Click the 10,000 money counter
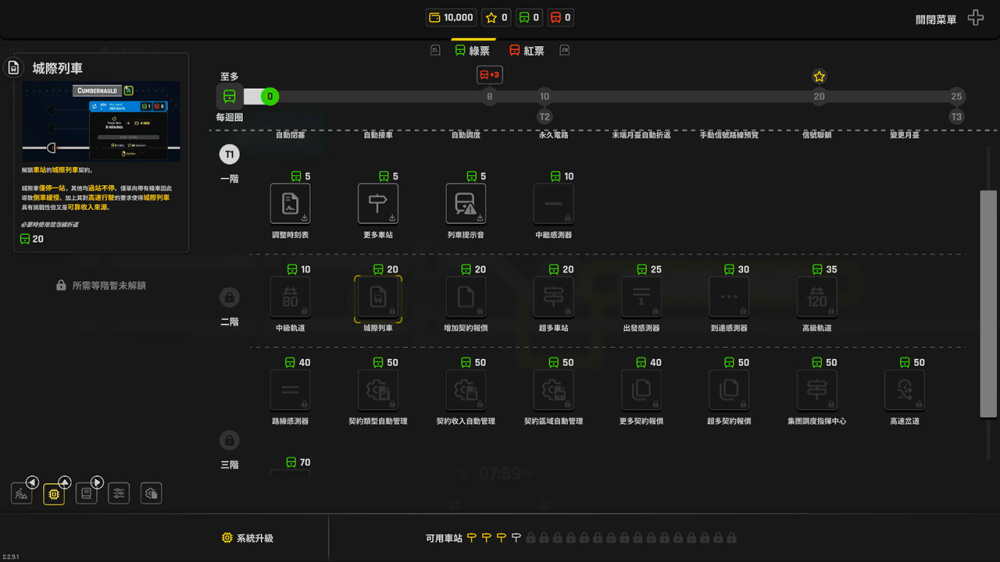The image size is (1000, 562). tap(452, 17)
